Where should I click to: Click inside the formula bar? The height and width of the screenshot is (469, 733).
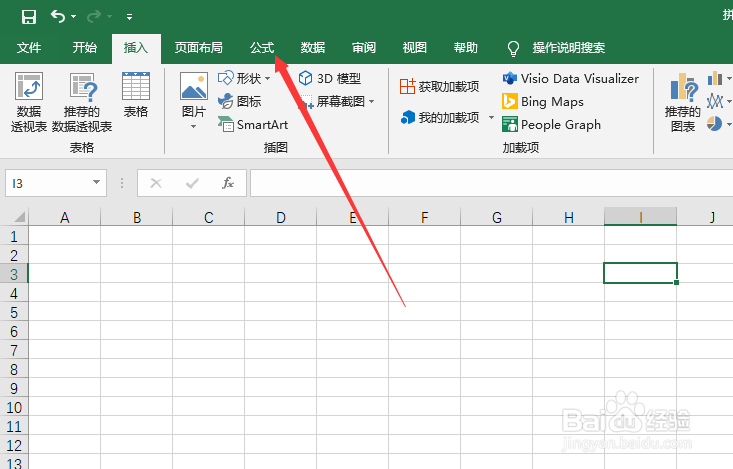pyautogui.click(x=491, y=183)
